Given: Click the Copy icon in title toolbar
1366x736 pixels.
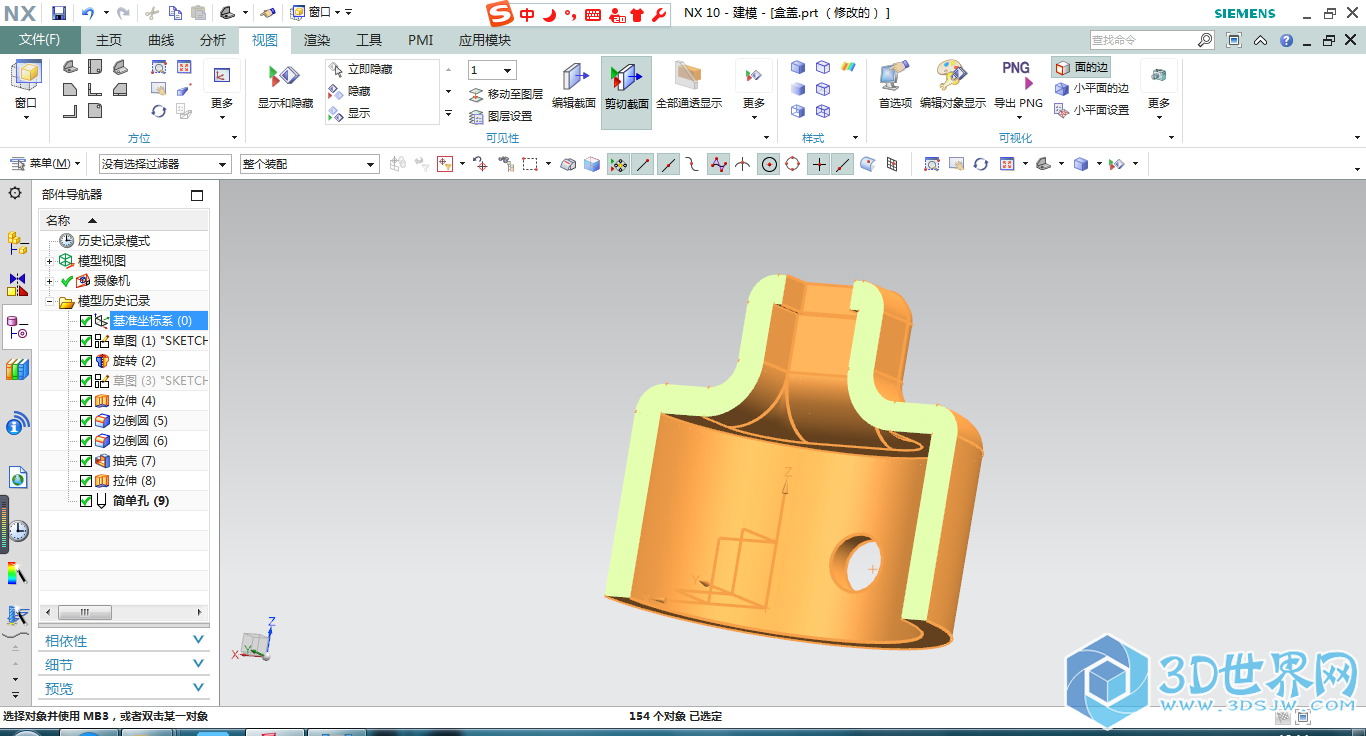Looking at the screenshot, I should pos(175,13).
